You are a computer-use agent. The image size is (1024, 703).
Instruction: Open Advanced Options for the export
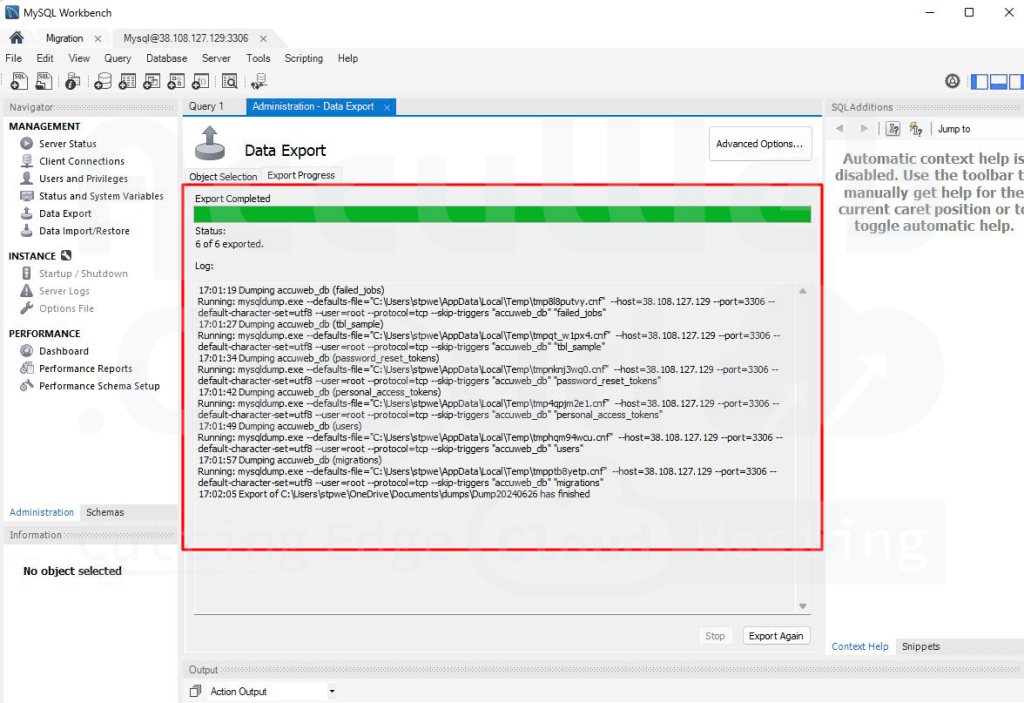[x=760, y=144]
